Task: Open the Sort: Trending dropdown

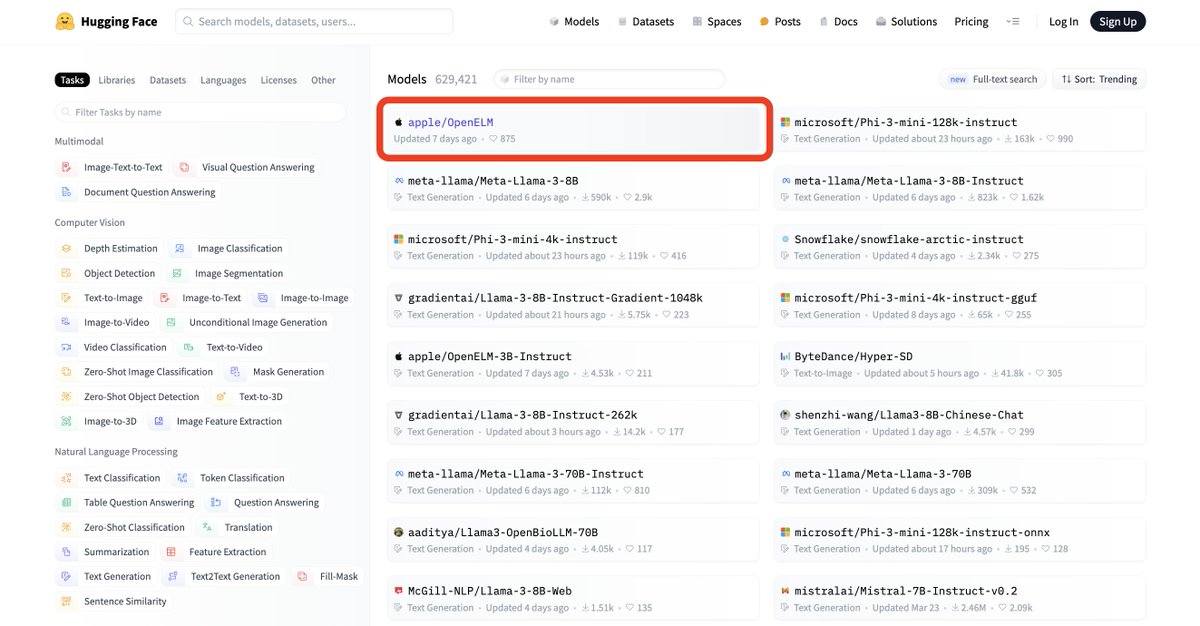Action: (1099, 79)
